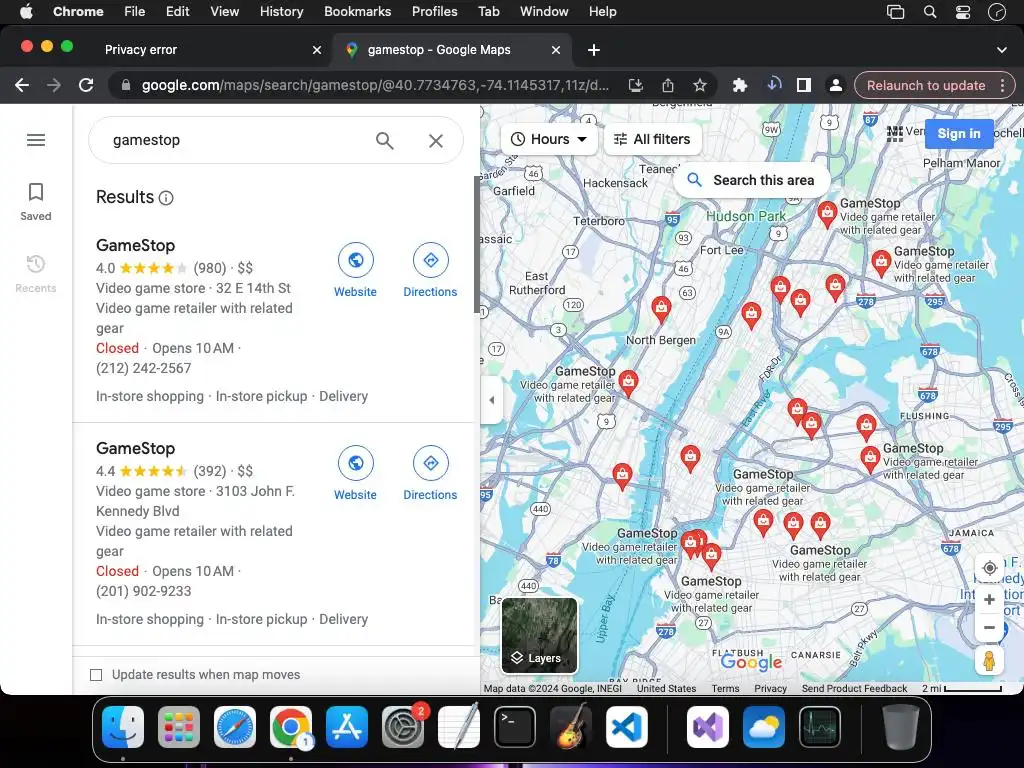Screen dimensions: 1024x768
Task: Click the Sign in button
Action: (959, 134)
